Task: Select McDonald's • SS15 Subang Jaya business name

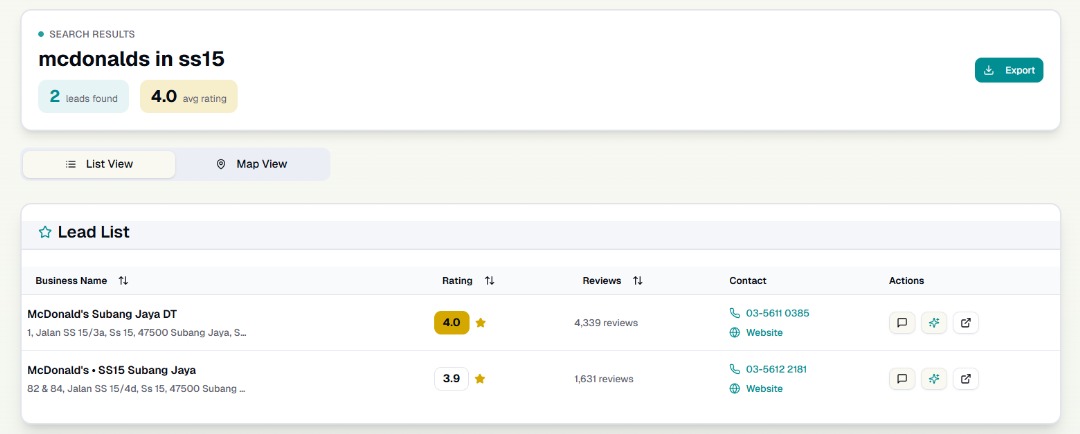Action: click(112, 370)
